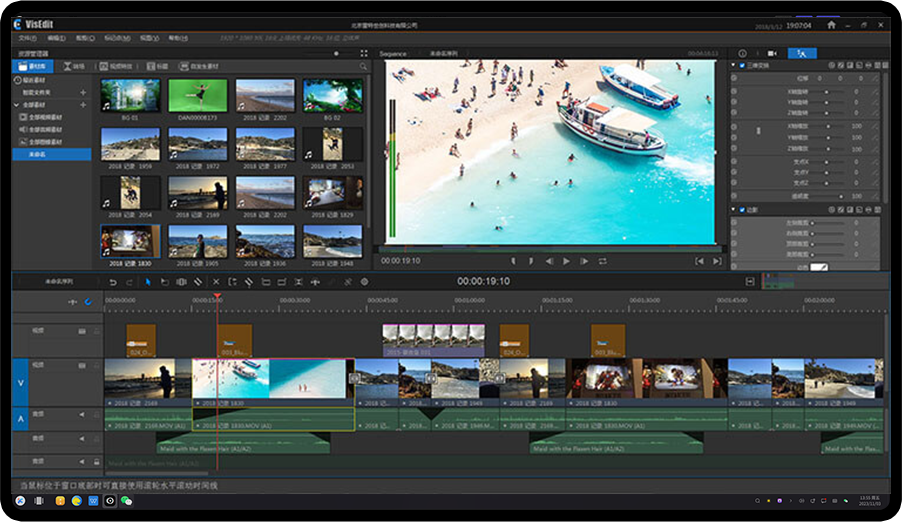Click the white shadow color swatch
The image size is (902, 522).
point(818,267)
